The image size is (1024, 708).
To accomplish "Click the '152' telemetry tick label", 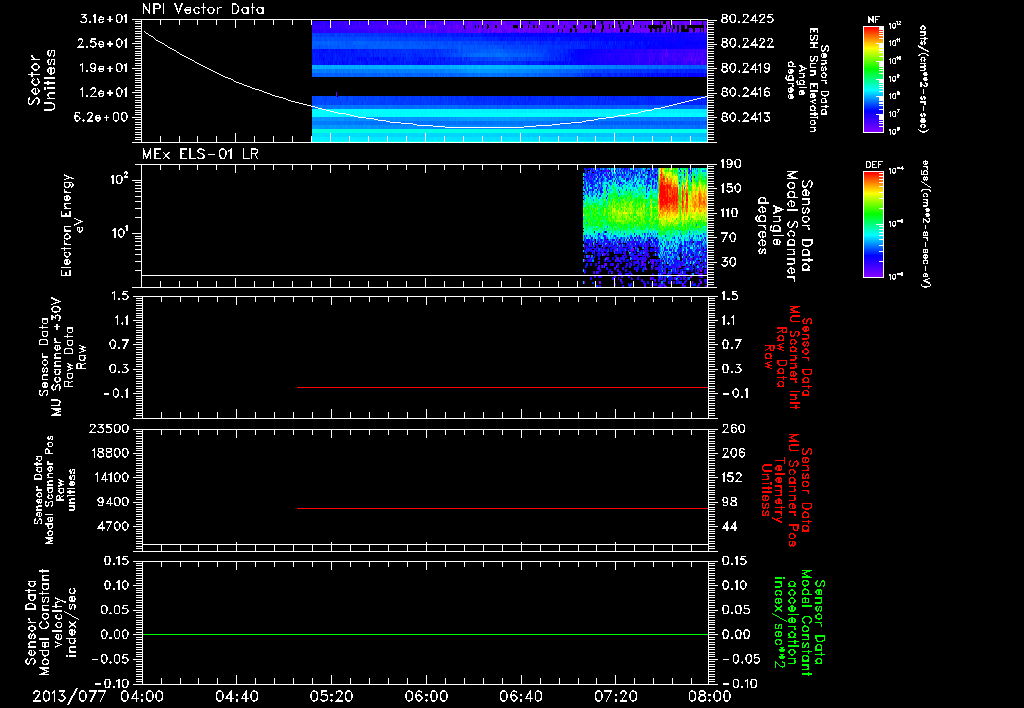I will [x=733, y=477].
